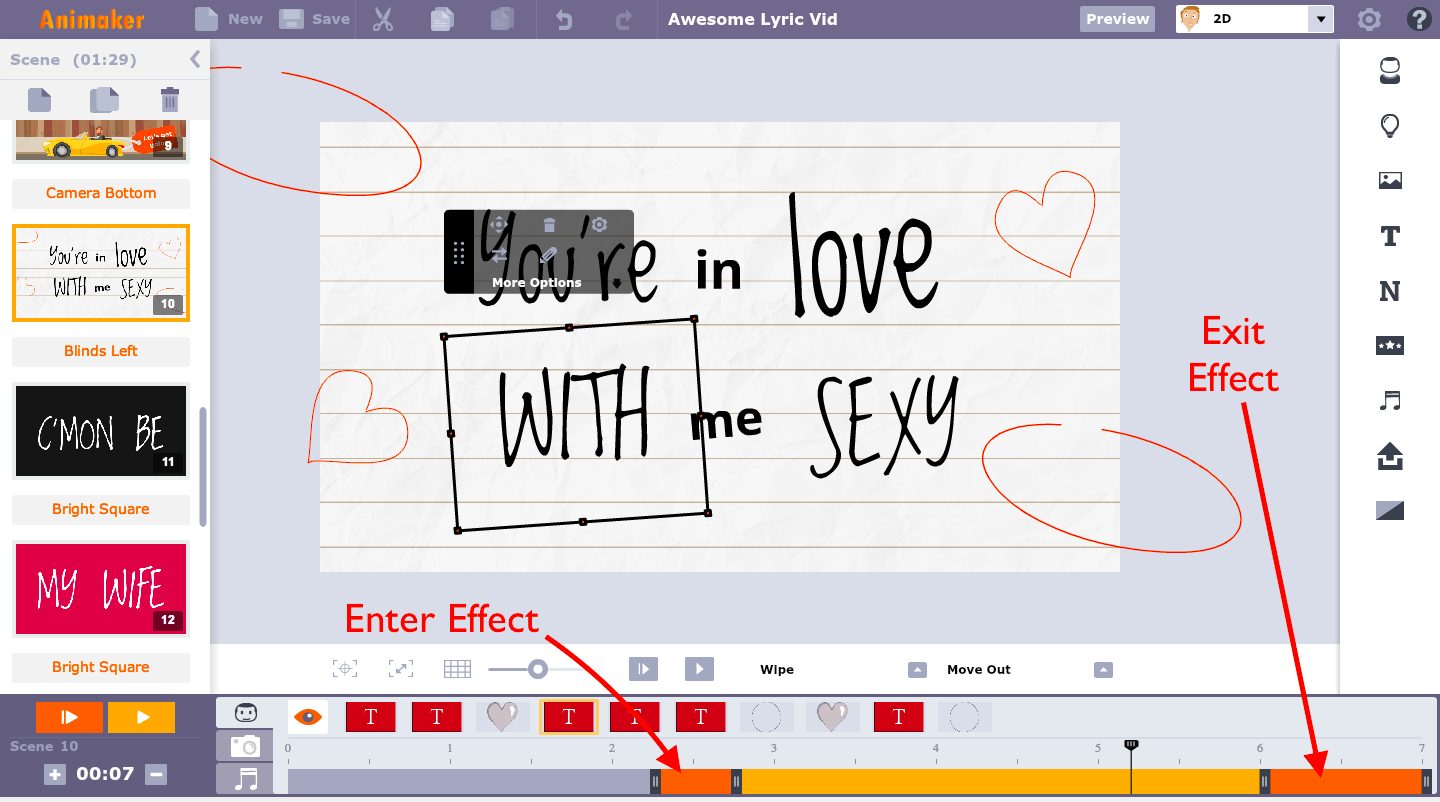The height and width of the screenshot is (802, 1440).
Task: Click the enter effect start handle
Action: coord(656,782)
